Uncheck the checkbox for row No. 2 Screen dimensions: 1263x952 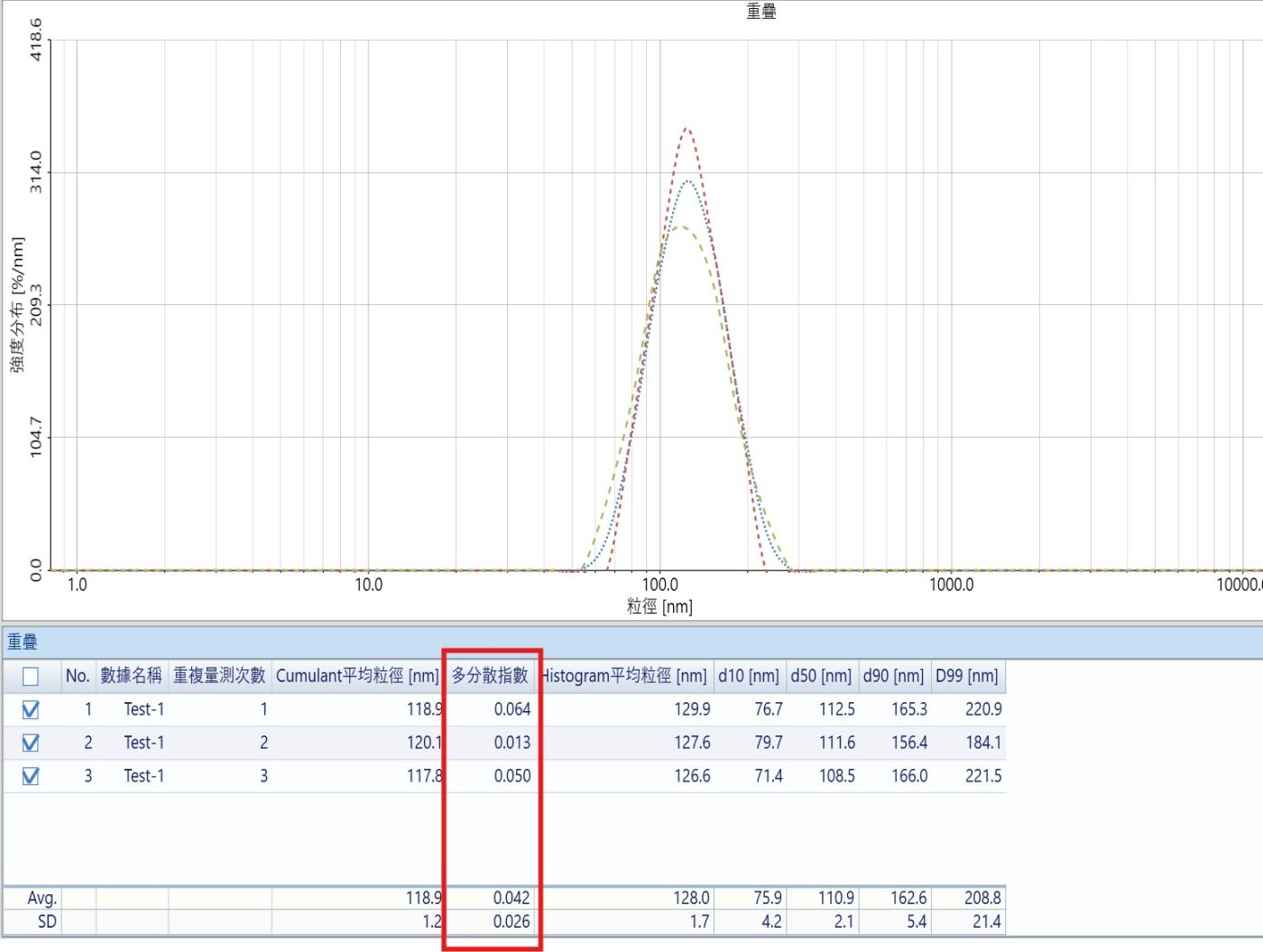tap(31, 743)
